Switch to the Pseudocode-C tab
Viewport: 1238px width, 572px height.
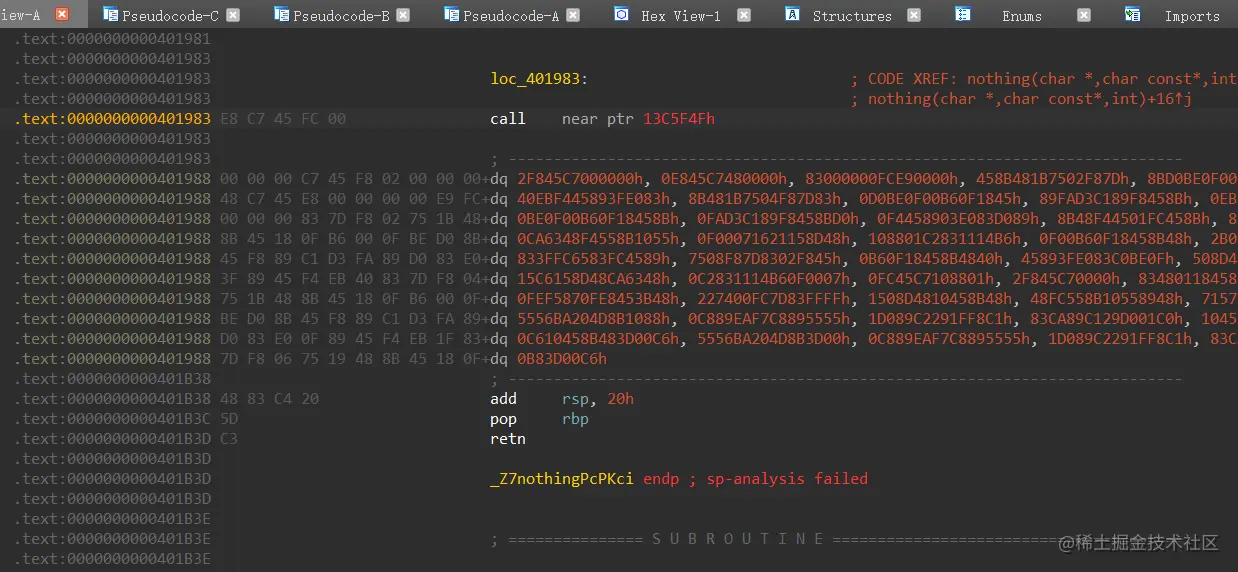(x=170, y=16)
